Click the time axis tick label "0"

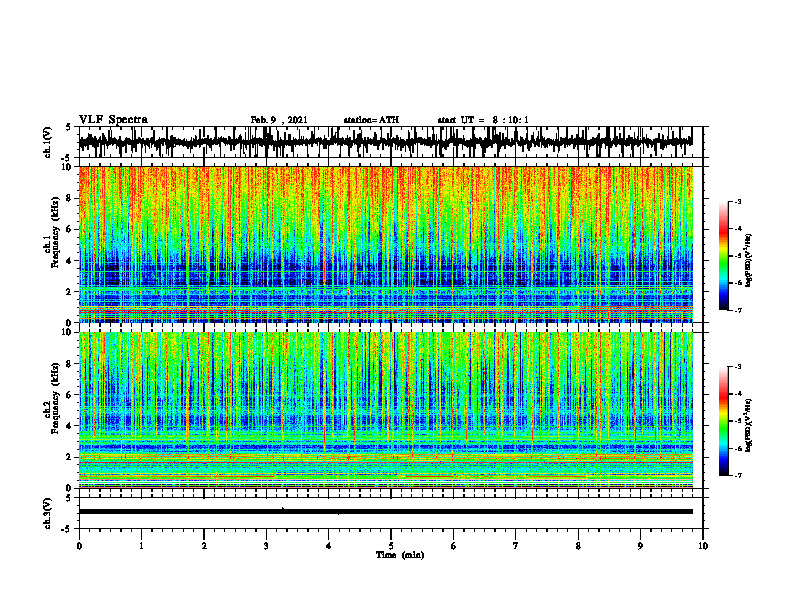point(79,546)
